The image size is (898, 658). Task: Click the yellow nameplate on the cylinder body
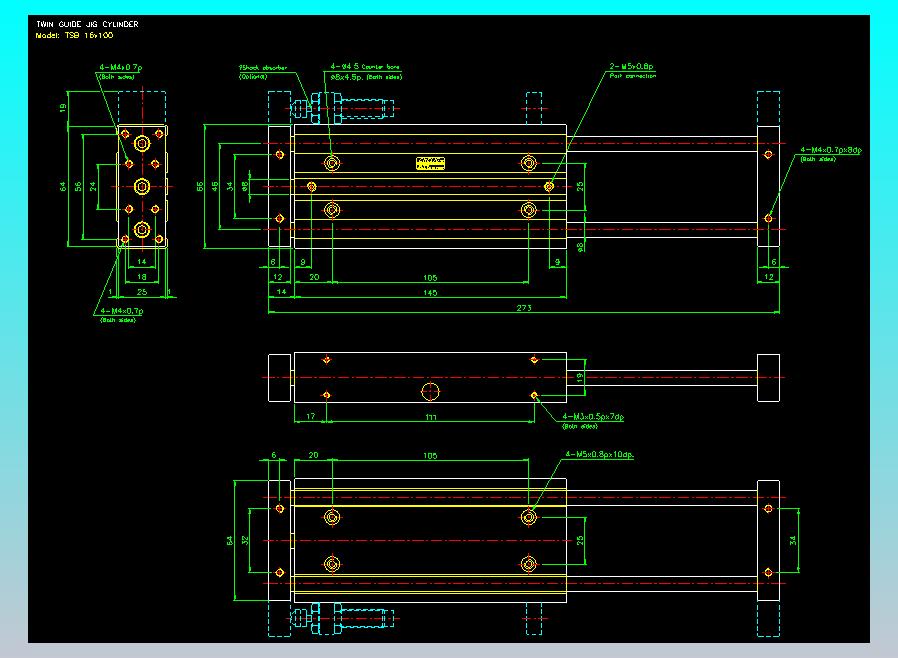tap(431, 162)
